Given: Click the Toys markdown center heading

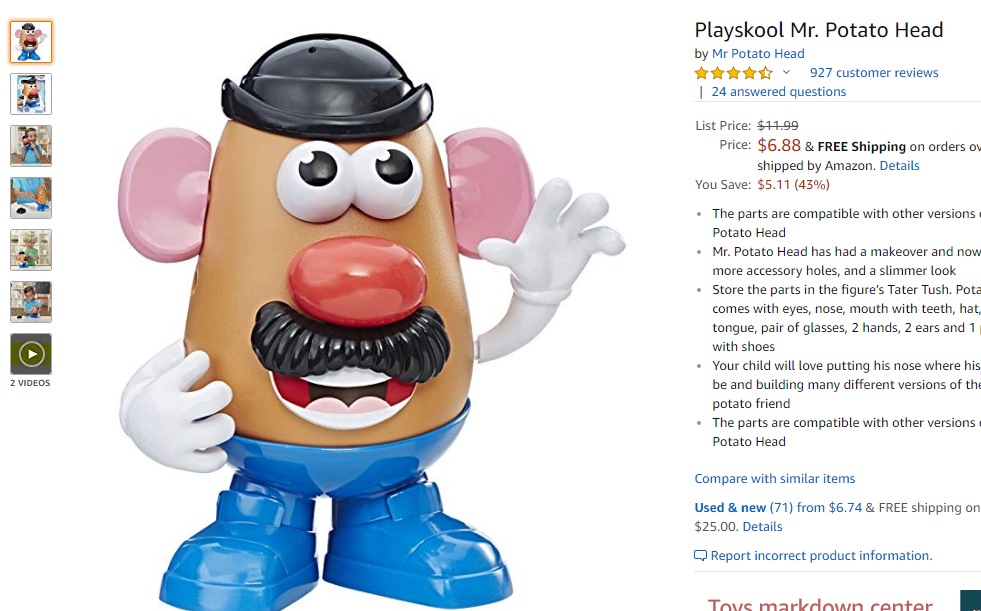Looking at the screenshot, I should tap(820, 604).
